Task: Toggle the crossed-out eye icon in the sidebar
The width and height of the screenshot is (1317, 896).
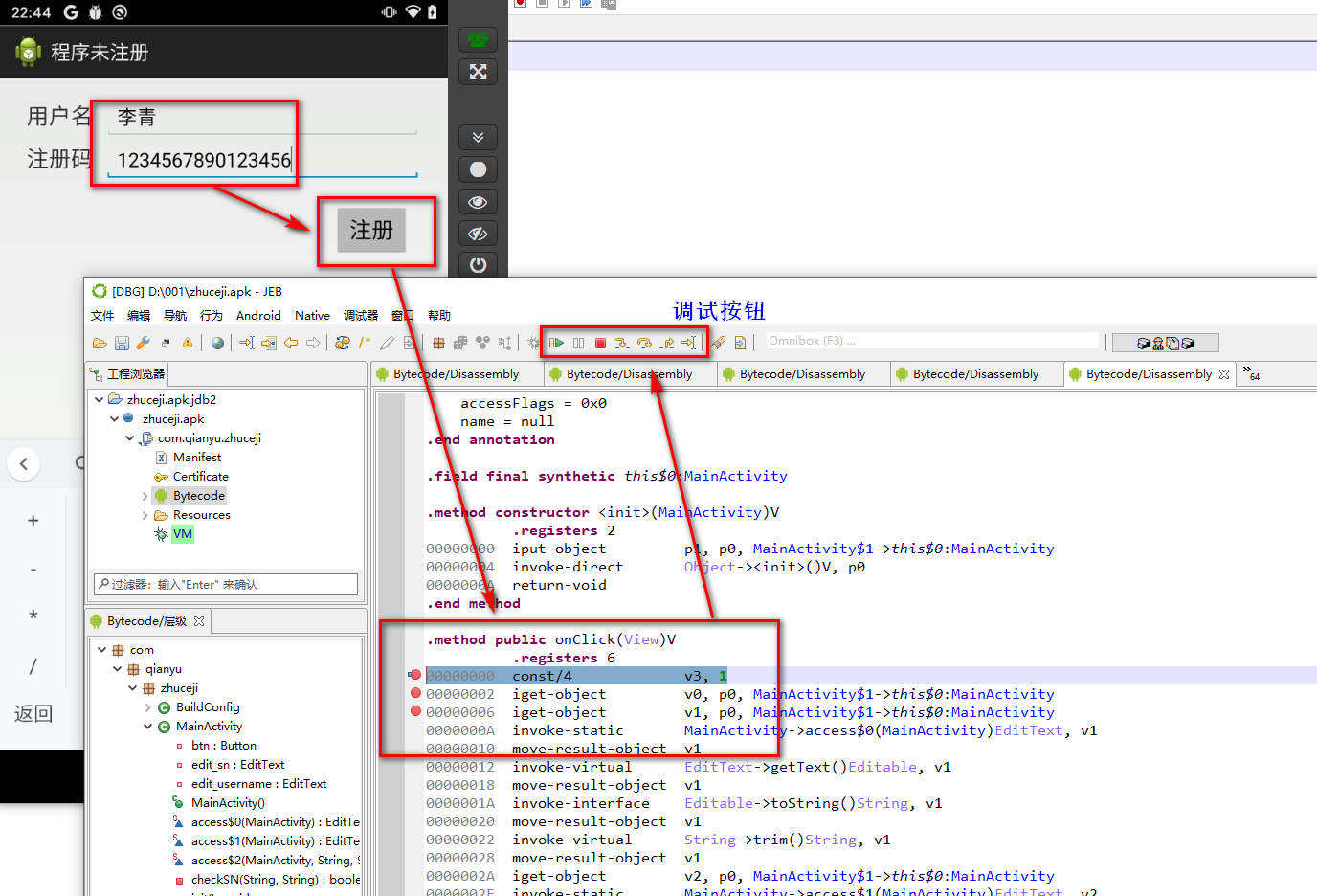Action: coord(477,234)
